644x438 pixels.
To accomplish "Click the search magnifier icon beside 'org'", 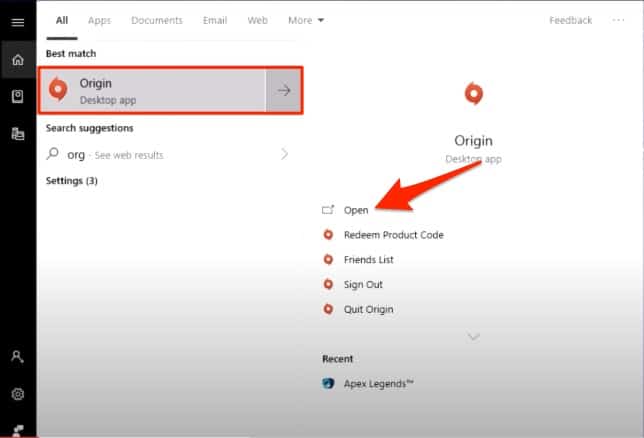I will (53, 154).
